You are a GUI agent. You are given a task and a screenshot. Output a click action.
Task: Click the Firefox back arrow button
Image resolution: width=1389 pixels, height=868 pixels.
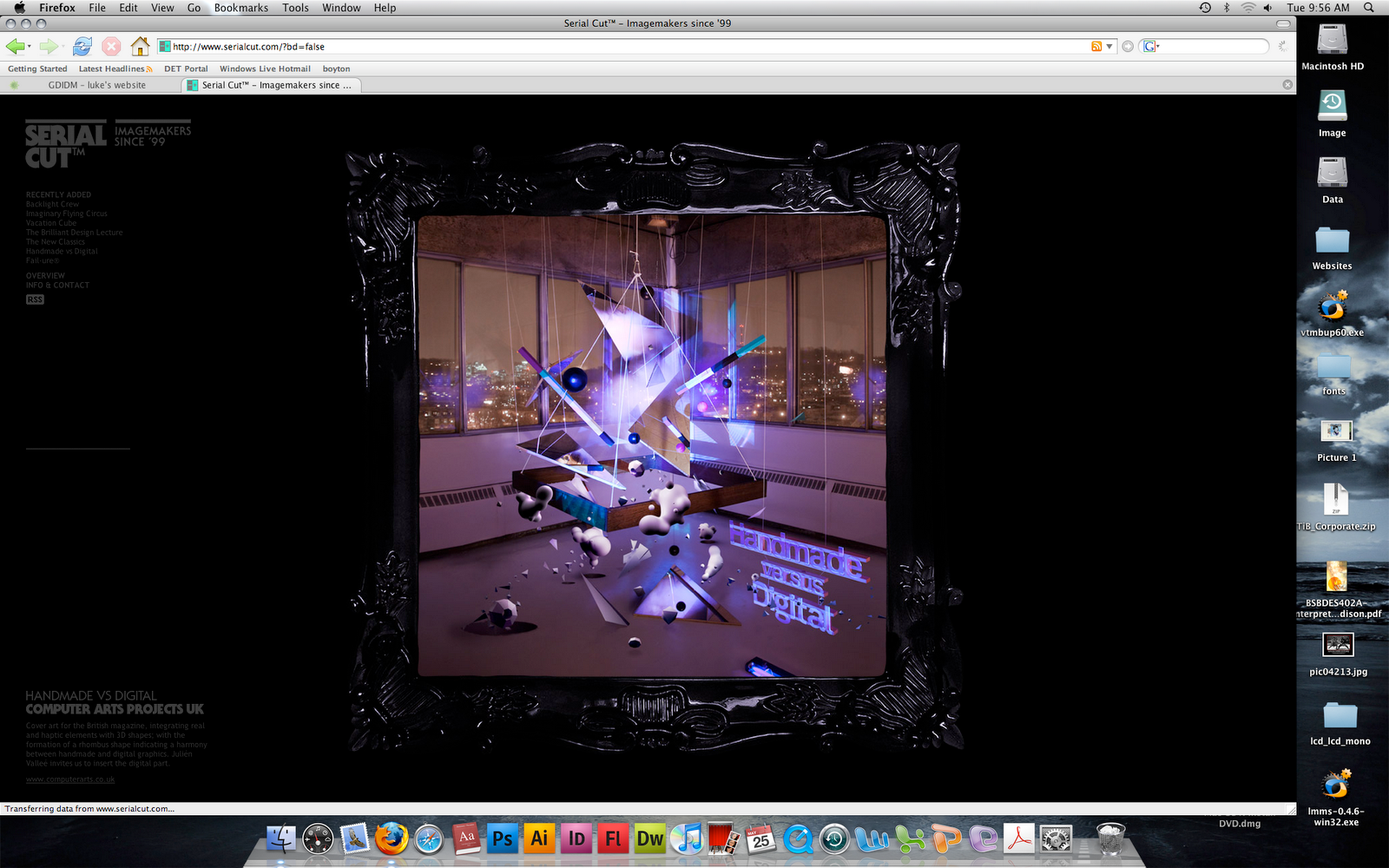point(14,46)
